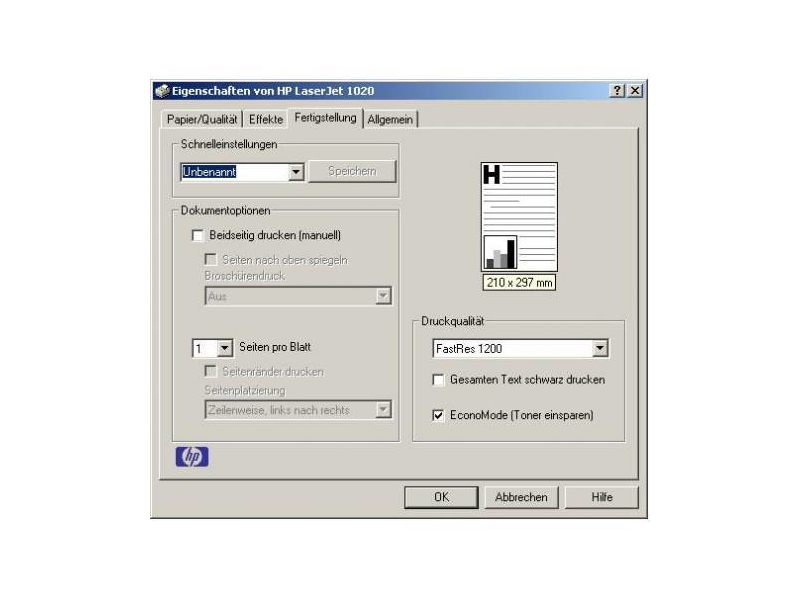
Task: Expand the Seiten pro Blatt dropdown
Action: coord(224,348)
